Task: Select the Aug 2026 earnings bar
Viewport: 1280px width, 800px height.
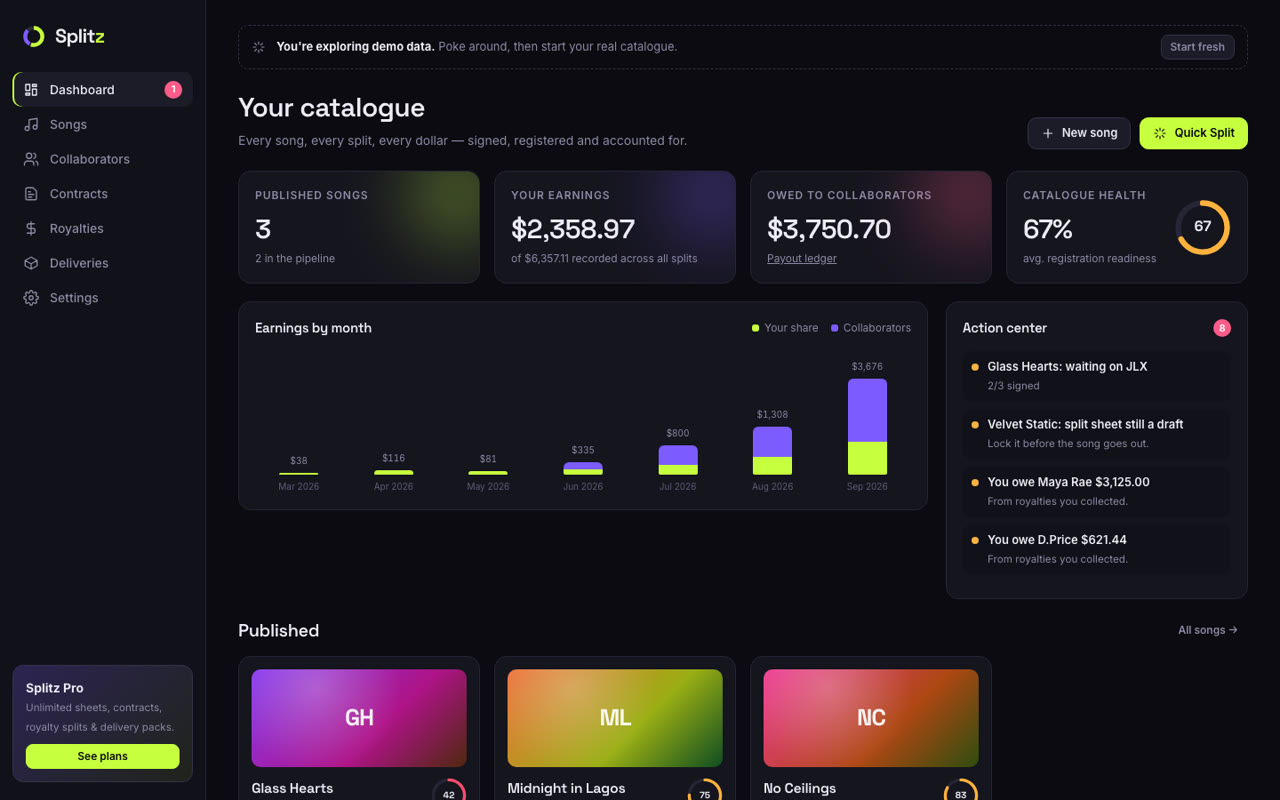Action: pyautogui.click(x=772, y=451)
